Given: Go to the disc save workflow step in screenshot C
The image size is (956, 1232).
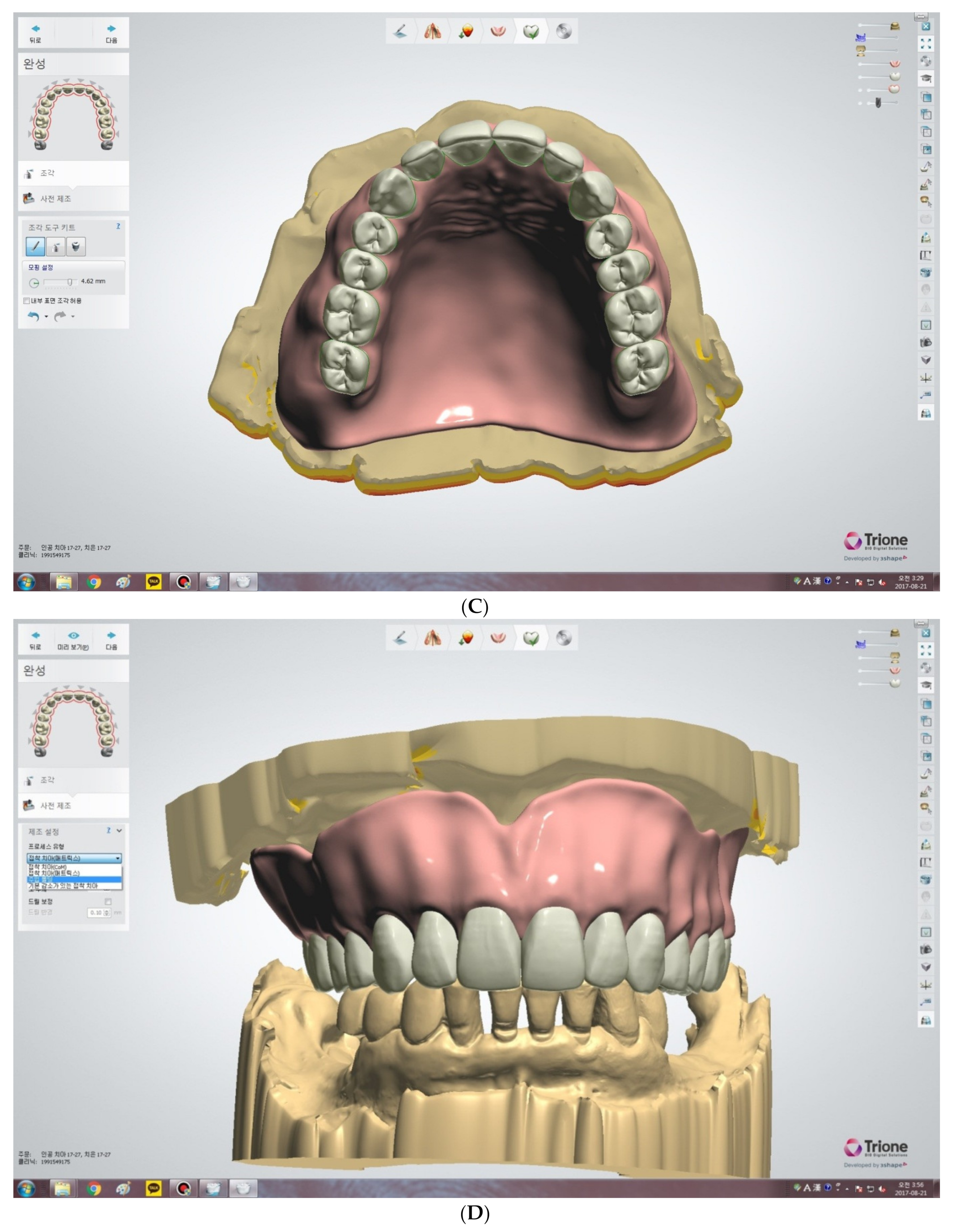Looking at the screenshot, I should click(563, 31).
